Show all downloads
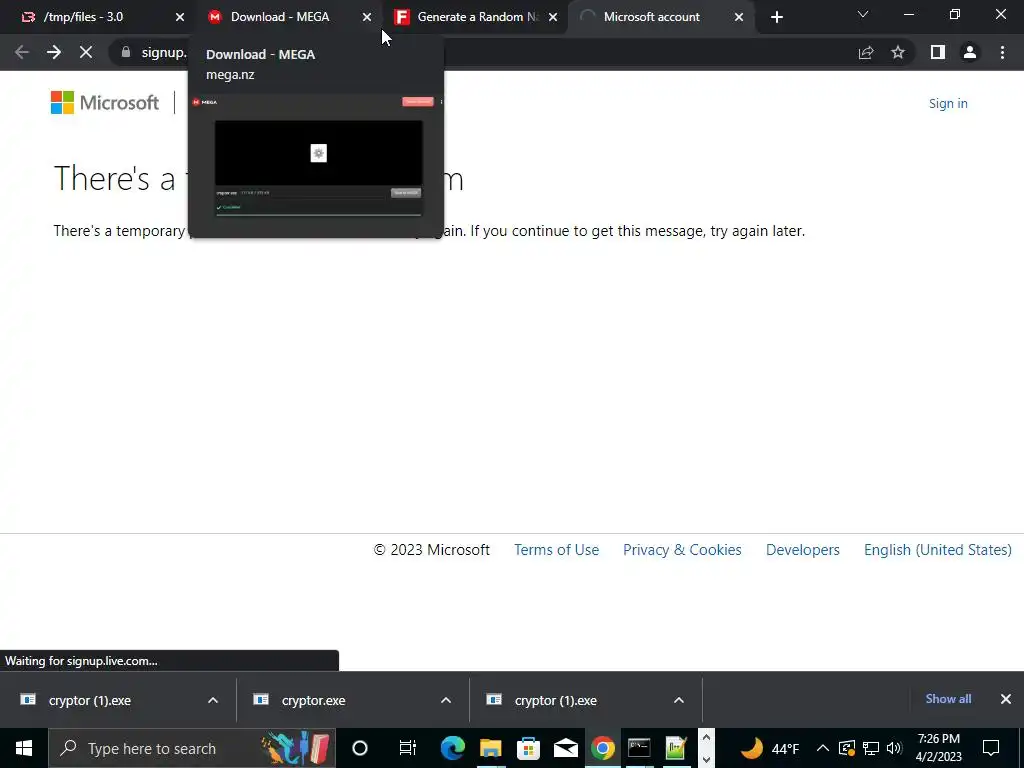 pyautogui.click(x=948, y=699)
